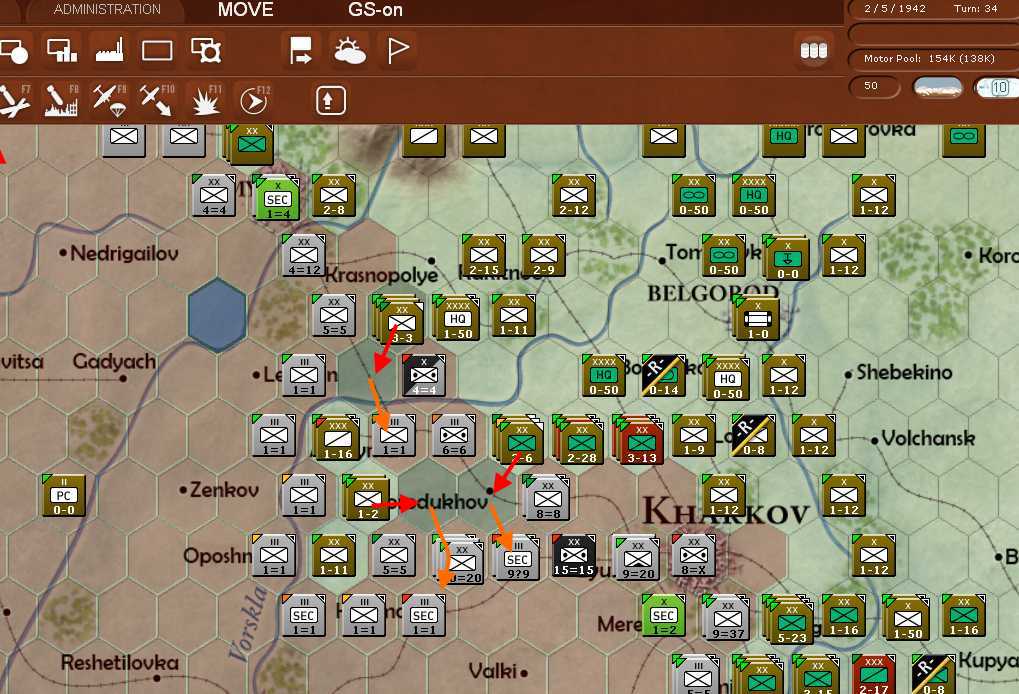Image resolution: width=1019 pixels, height=694 pixels.
Task: Select the 1-9 infantry unit
Action: click(x=693, y=435)
